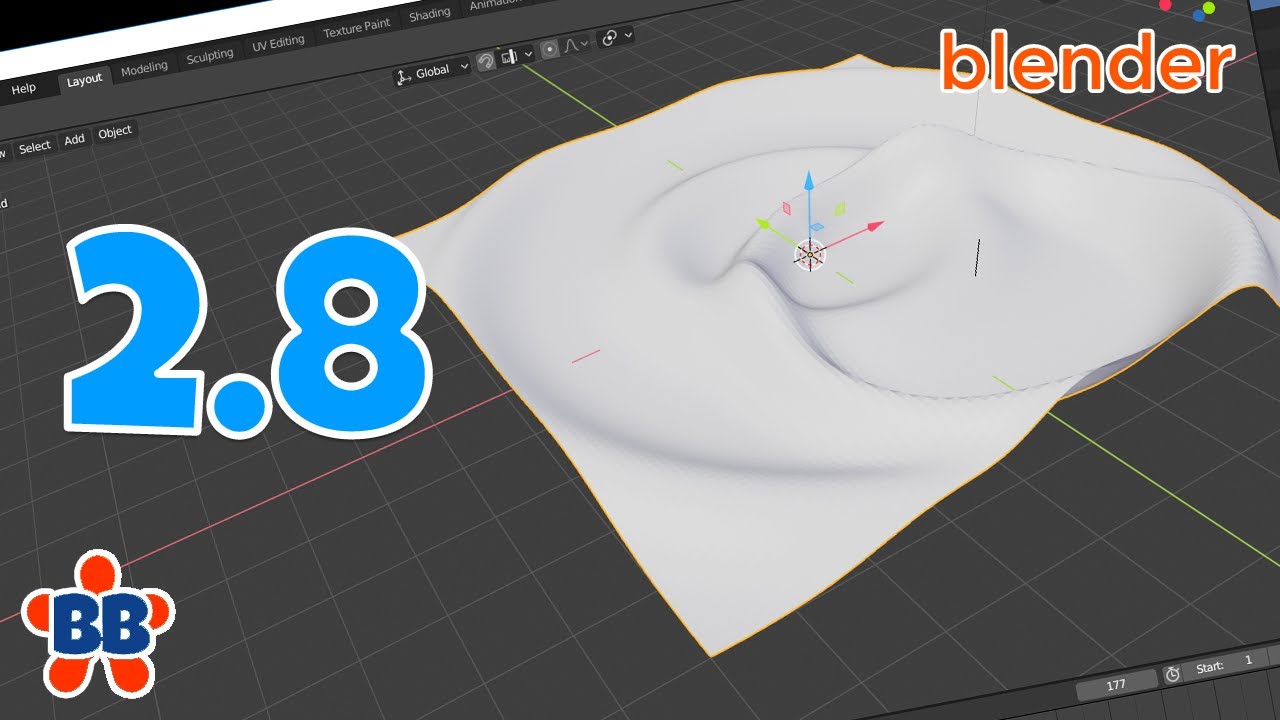This screenshot has height=720, width=1280.
Task: Switch to the Layout workspace tab
Action: pos(84,80)
